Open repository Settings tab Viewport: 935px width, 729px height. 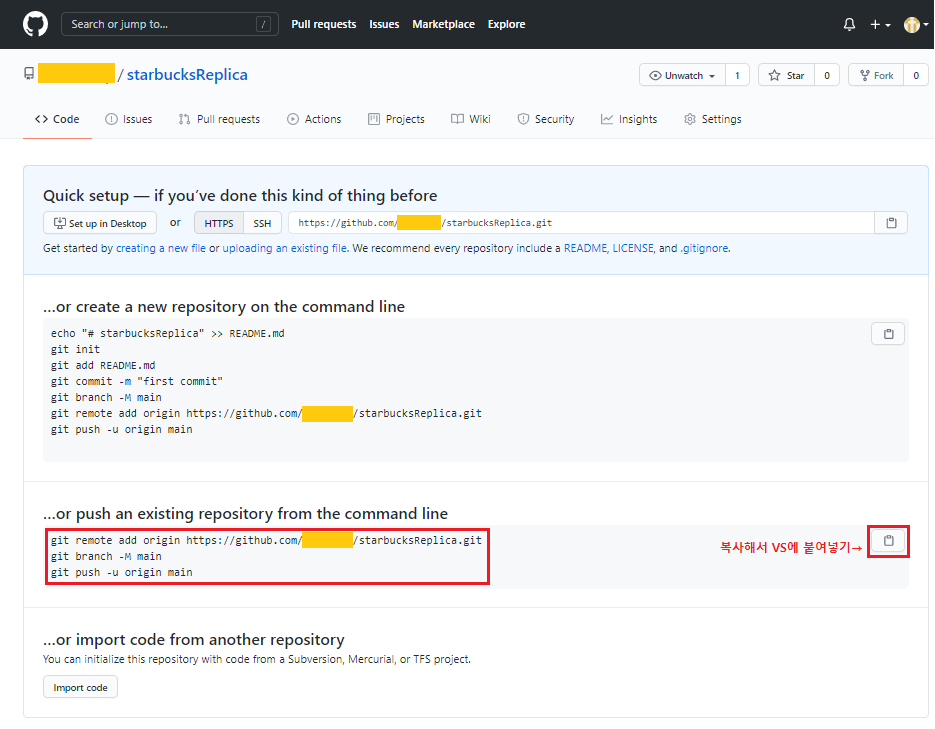tap(713, 119)
